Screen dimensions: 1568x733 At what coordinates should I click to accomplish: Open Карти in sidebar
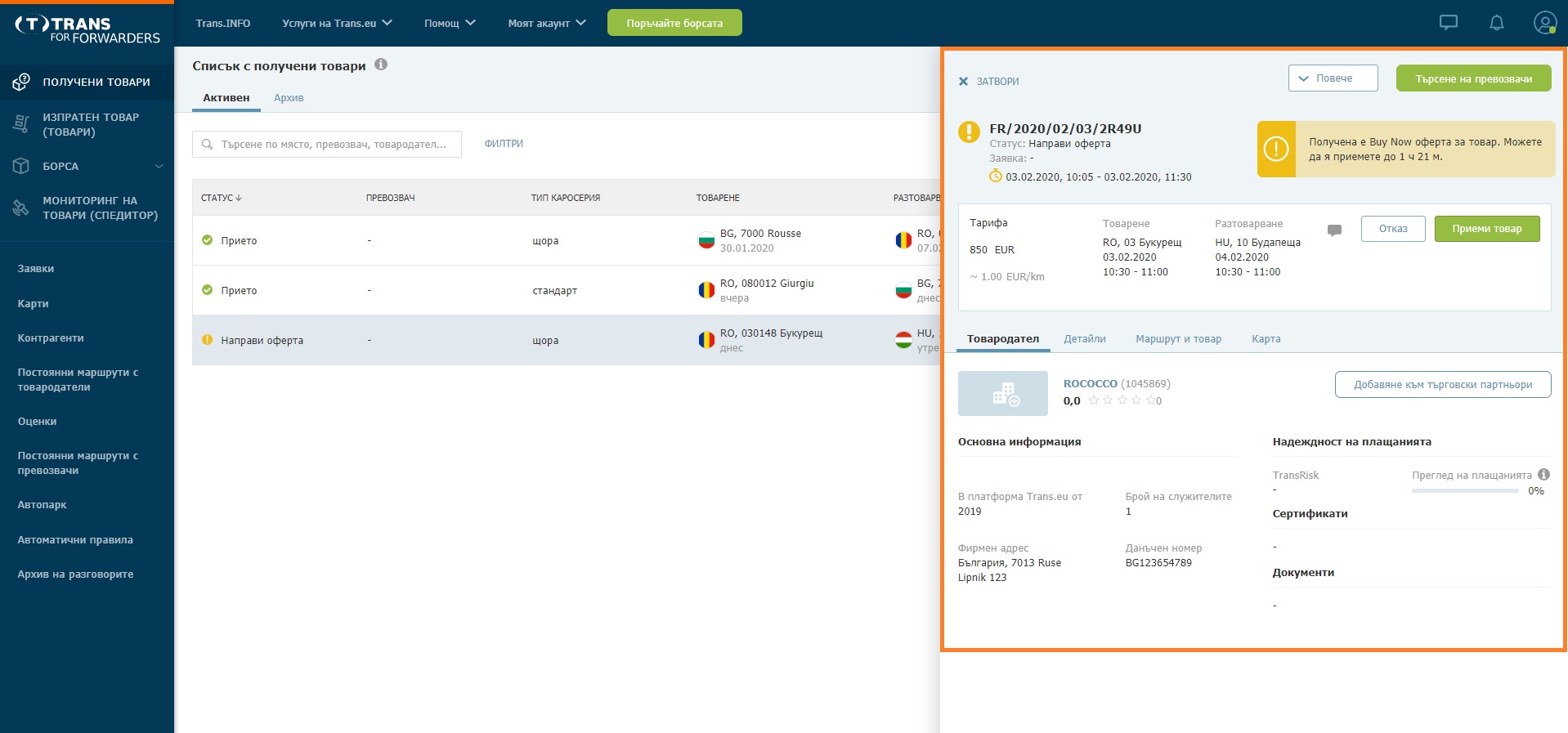(x=33, y=304)
